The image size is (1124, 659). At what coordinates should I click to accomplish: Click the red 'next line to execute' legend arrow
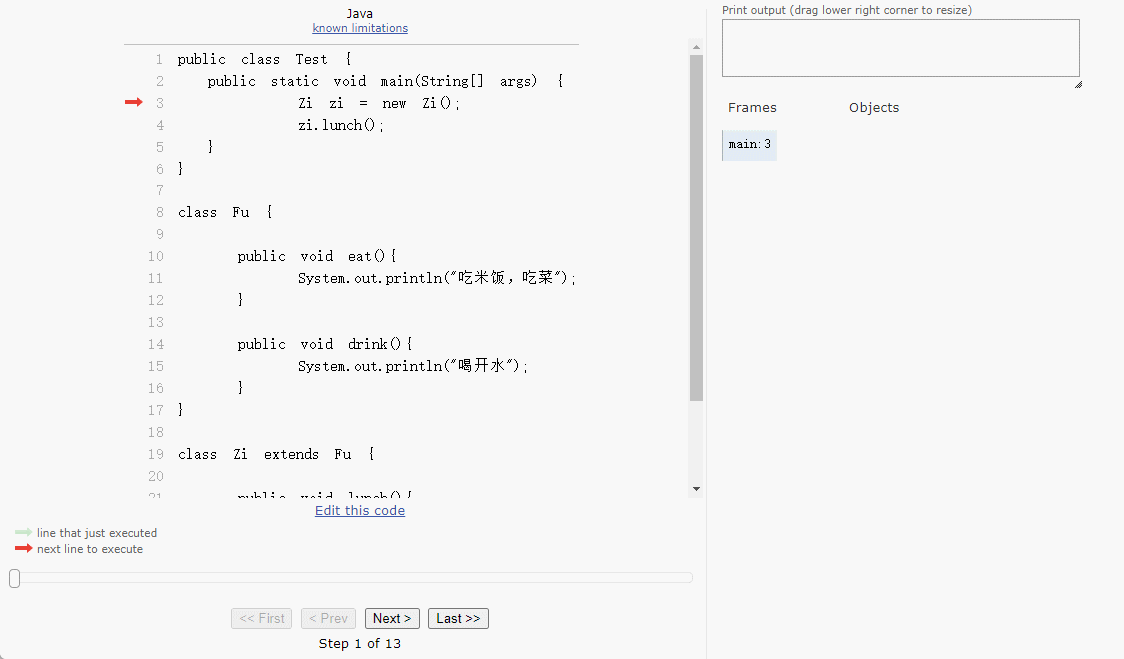(23, 549)
